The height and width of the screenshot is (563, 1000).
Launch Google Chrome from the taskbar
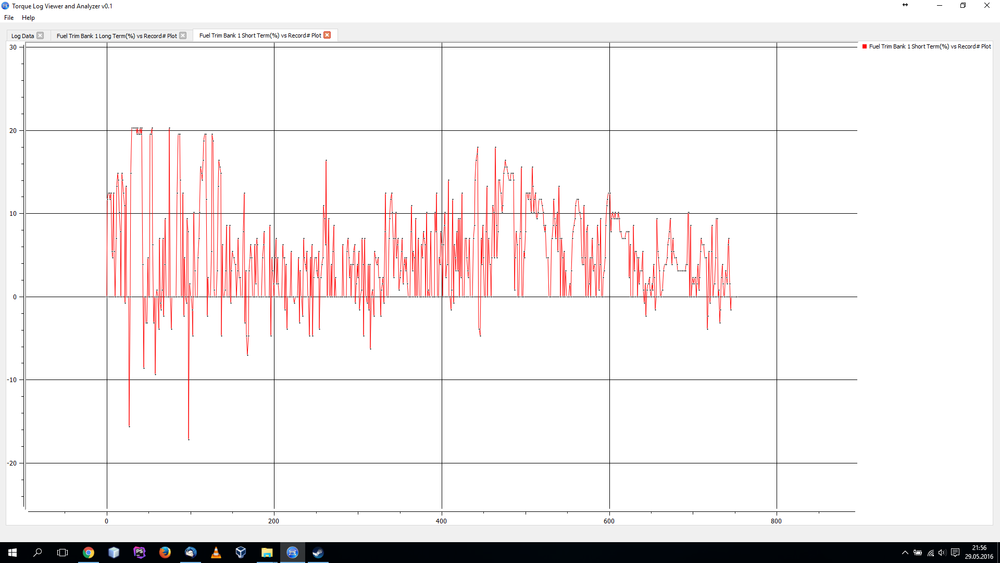point(89,552)
